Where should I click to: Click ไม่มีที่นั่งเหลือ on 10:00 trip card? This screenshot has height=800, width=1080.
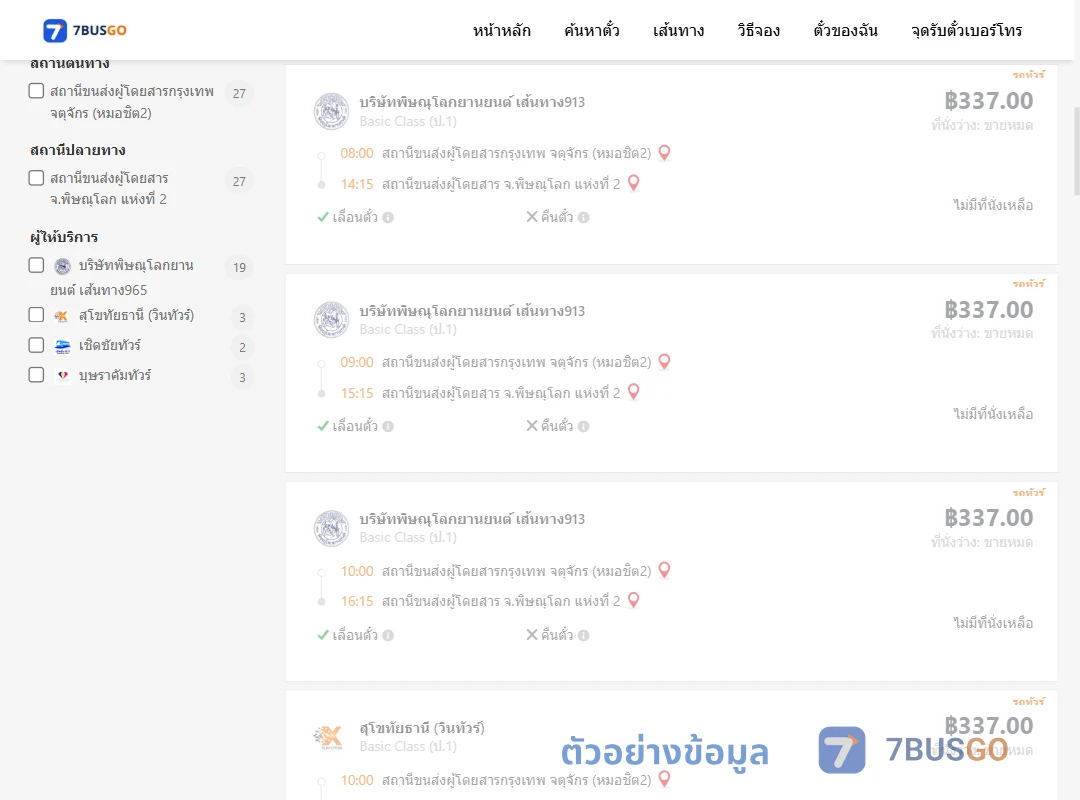pos(993,622)
